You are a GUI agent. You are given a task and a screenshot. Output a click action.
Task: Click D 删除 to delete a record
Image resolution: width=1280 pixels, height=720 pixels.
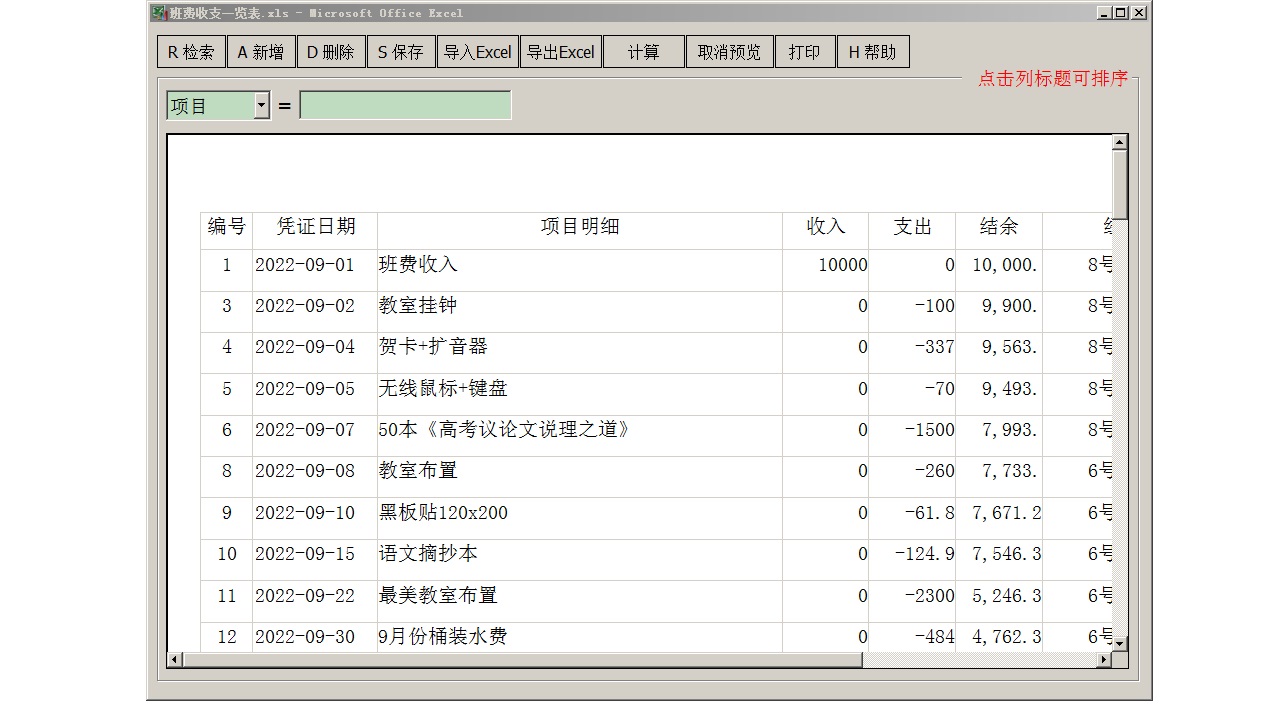coord(331,51)
